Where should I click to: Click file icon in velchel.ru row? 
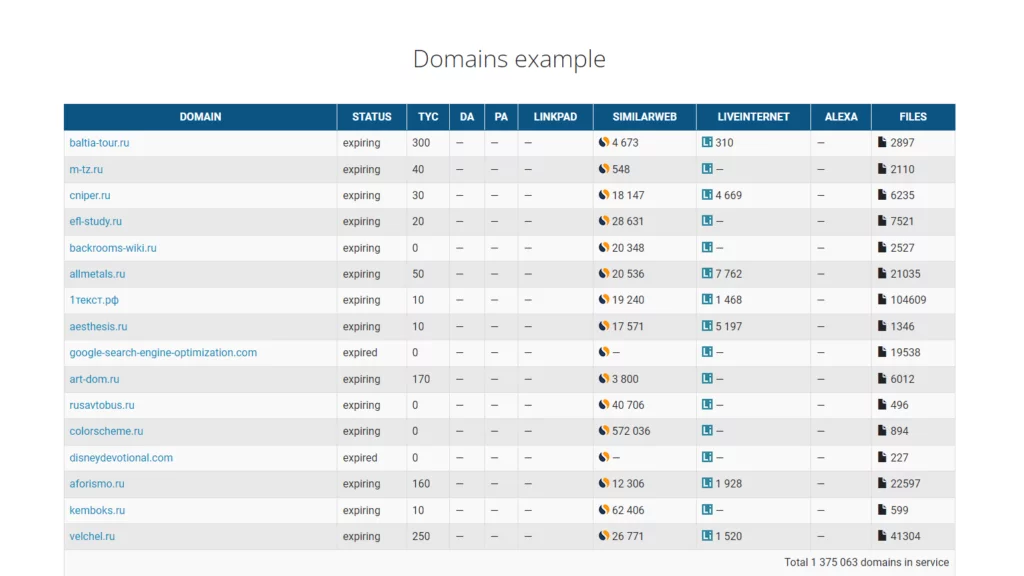882,536
